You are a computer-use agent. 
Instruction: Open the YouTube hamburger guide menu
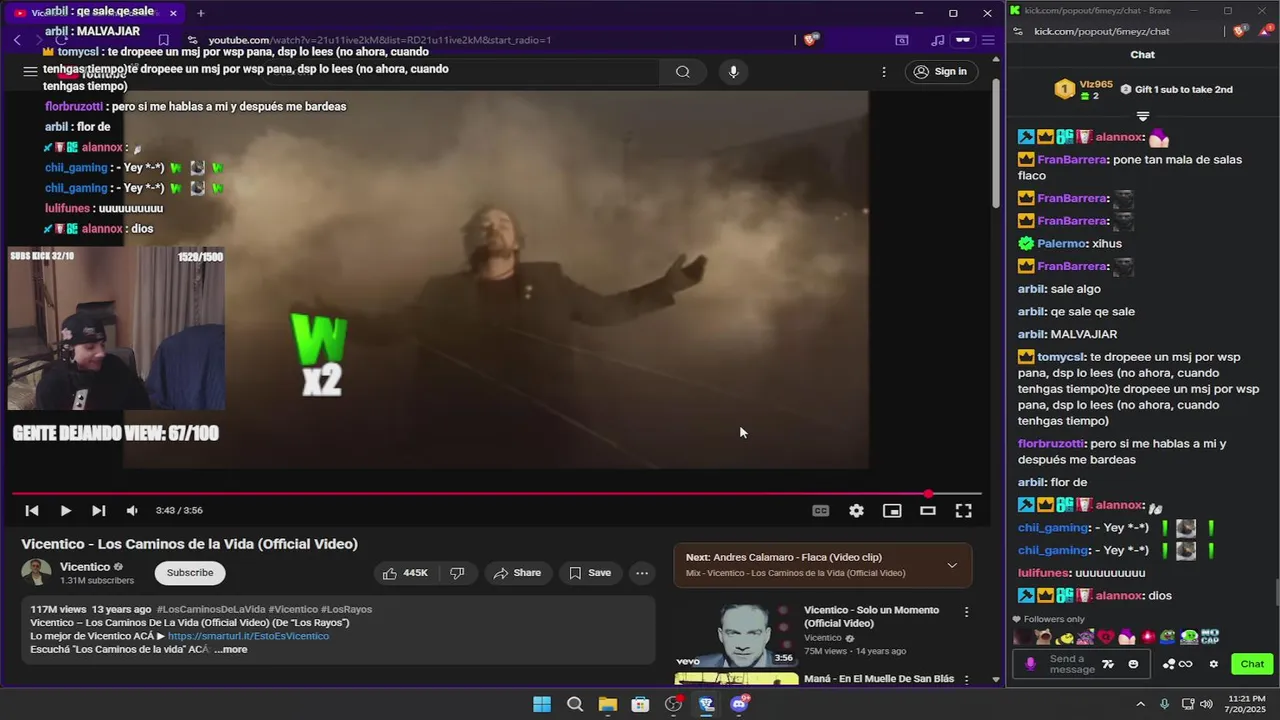[x=30, y=72]
